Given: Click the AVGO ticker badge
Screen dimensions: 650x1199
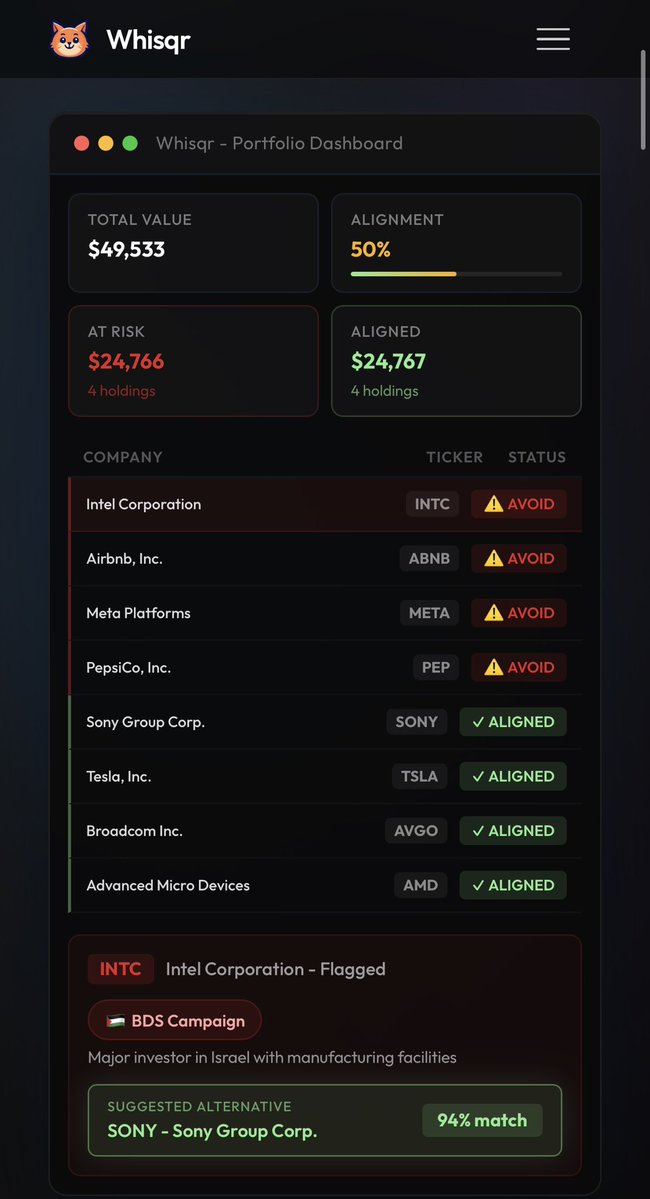Looking at the screenshot, I should [416, 830].
